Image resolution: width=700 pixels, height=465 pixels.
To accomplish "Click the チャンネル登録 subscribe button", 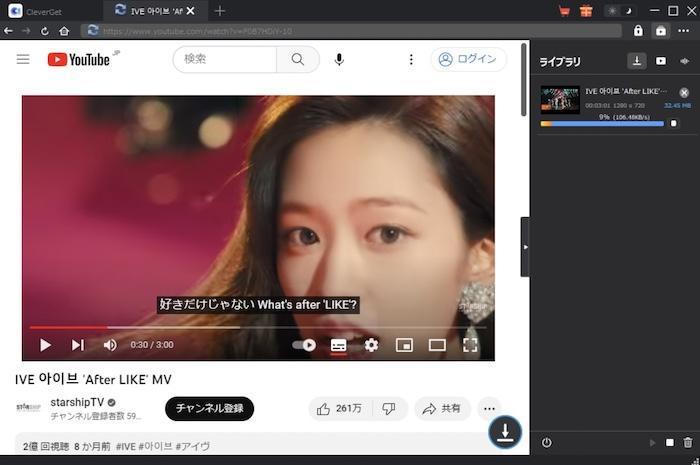I will coord(209,408).
